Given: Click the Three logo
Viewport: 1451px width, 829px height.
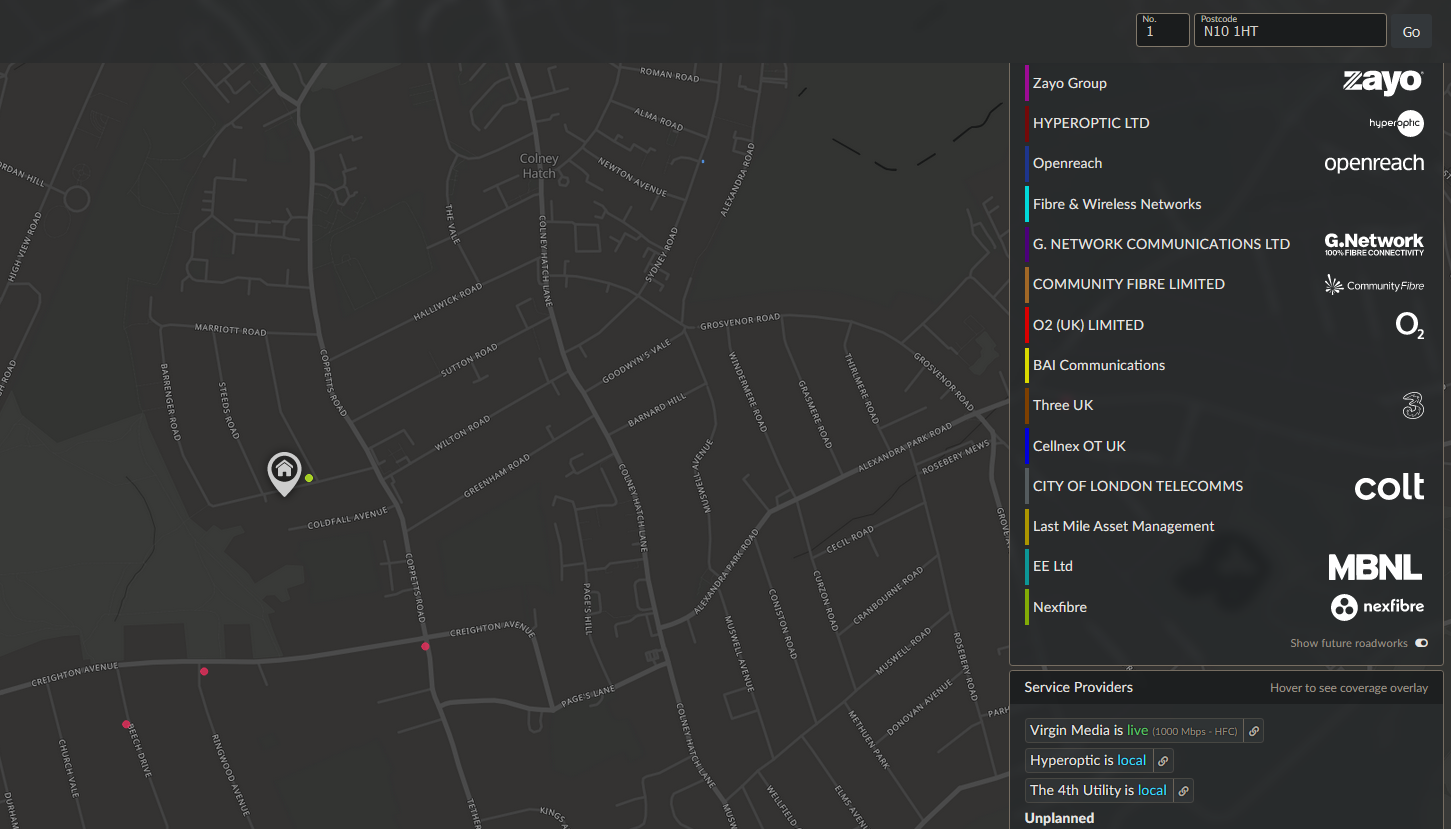Looking at the screenshot, I should (x=1412, y=405).
